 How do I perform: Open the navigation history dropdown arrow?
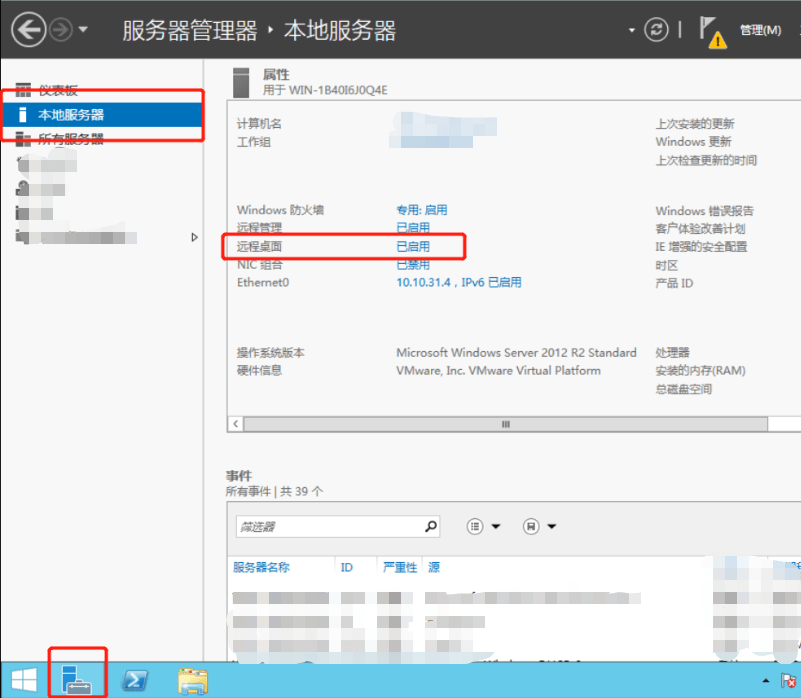[x=83, y=30]
